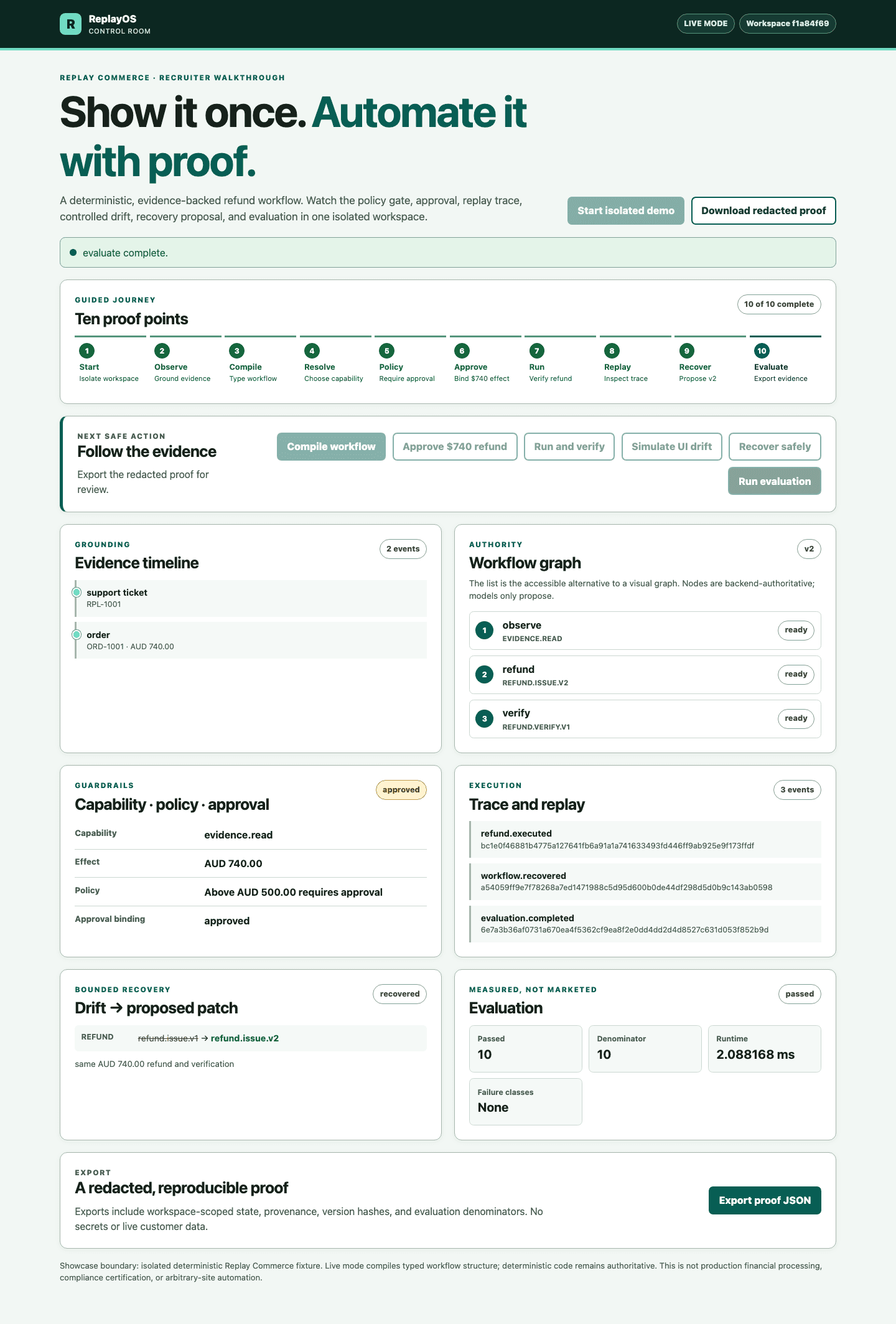Click step 5 Policy circle icon
Screen dimensions: 896x1324
pyautogui.click(x=387, y=350)
